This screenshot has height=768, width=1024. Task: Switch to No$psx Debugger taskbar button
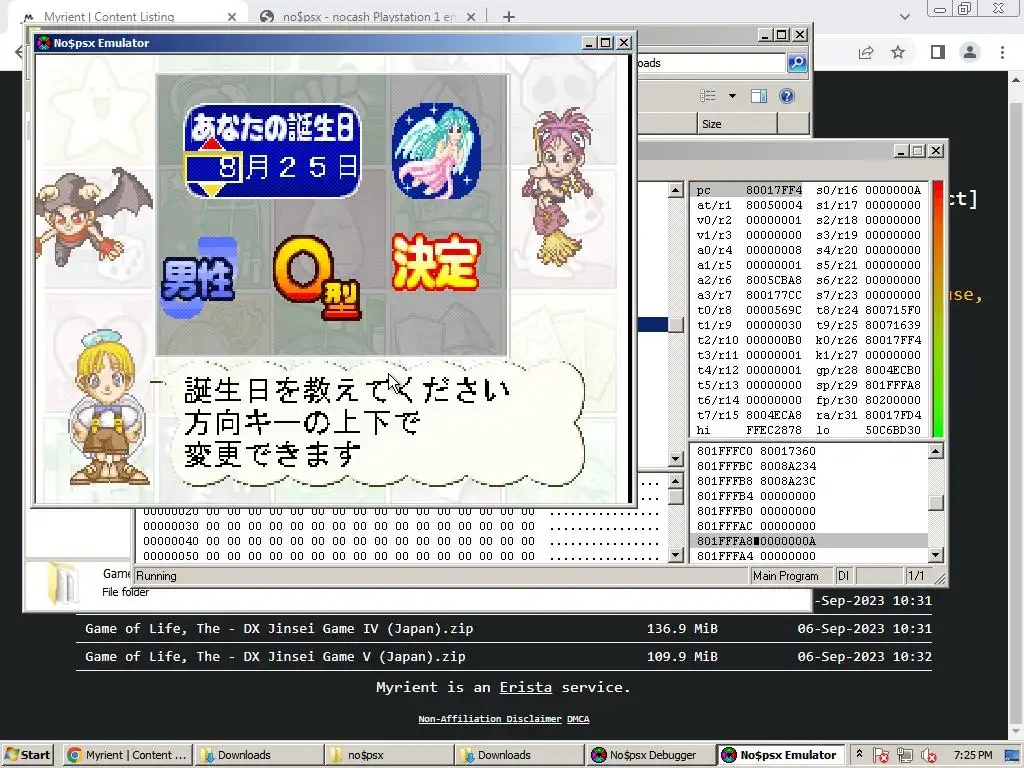[x=649, y=755]
